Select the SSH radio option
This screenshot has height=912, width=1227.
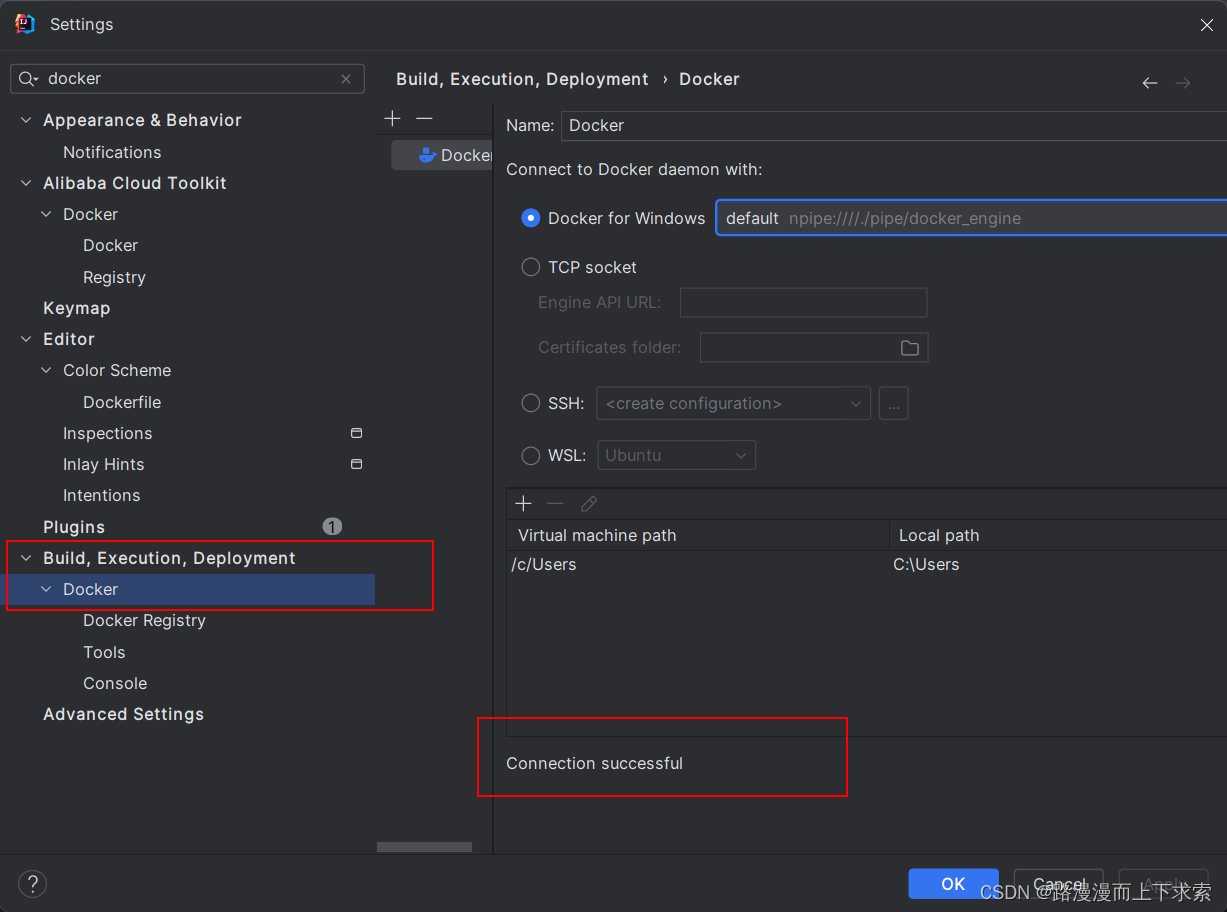[x=531, y=403]
